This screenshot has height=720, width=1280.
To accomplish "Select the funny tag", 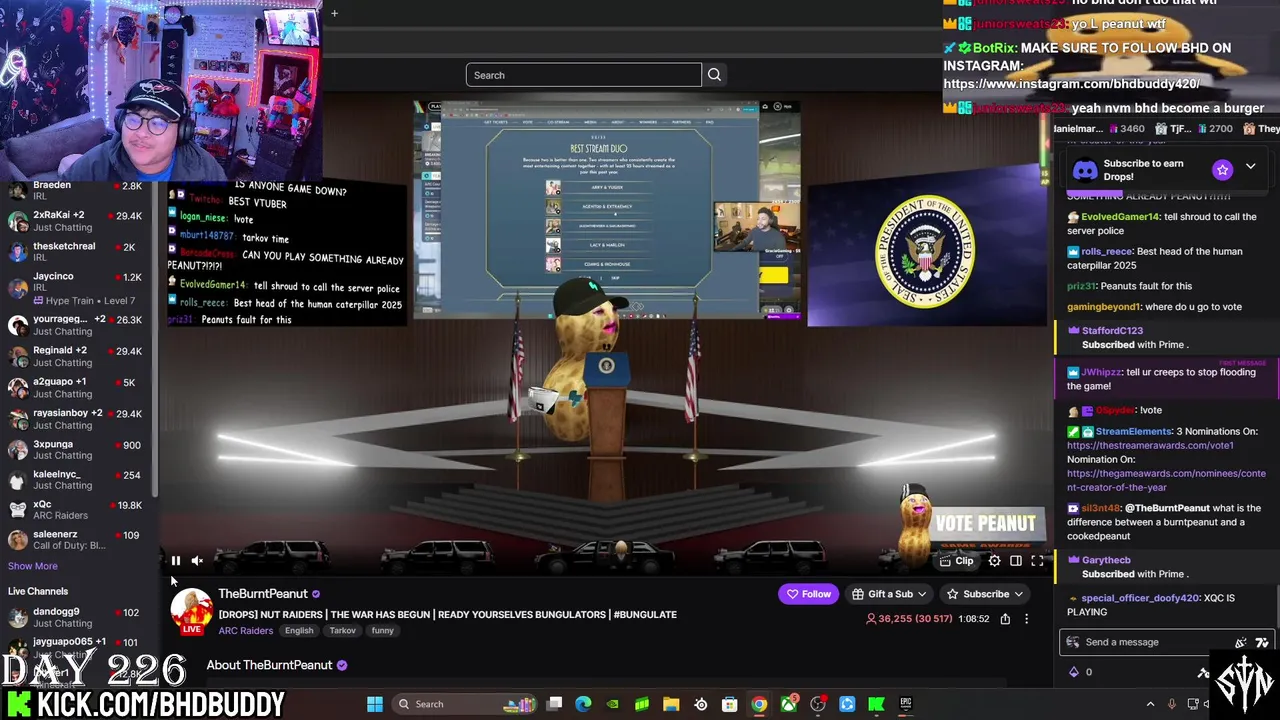I will (382, 631).
